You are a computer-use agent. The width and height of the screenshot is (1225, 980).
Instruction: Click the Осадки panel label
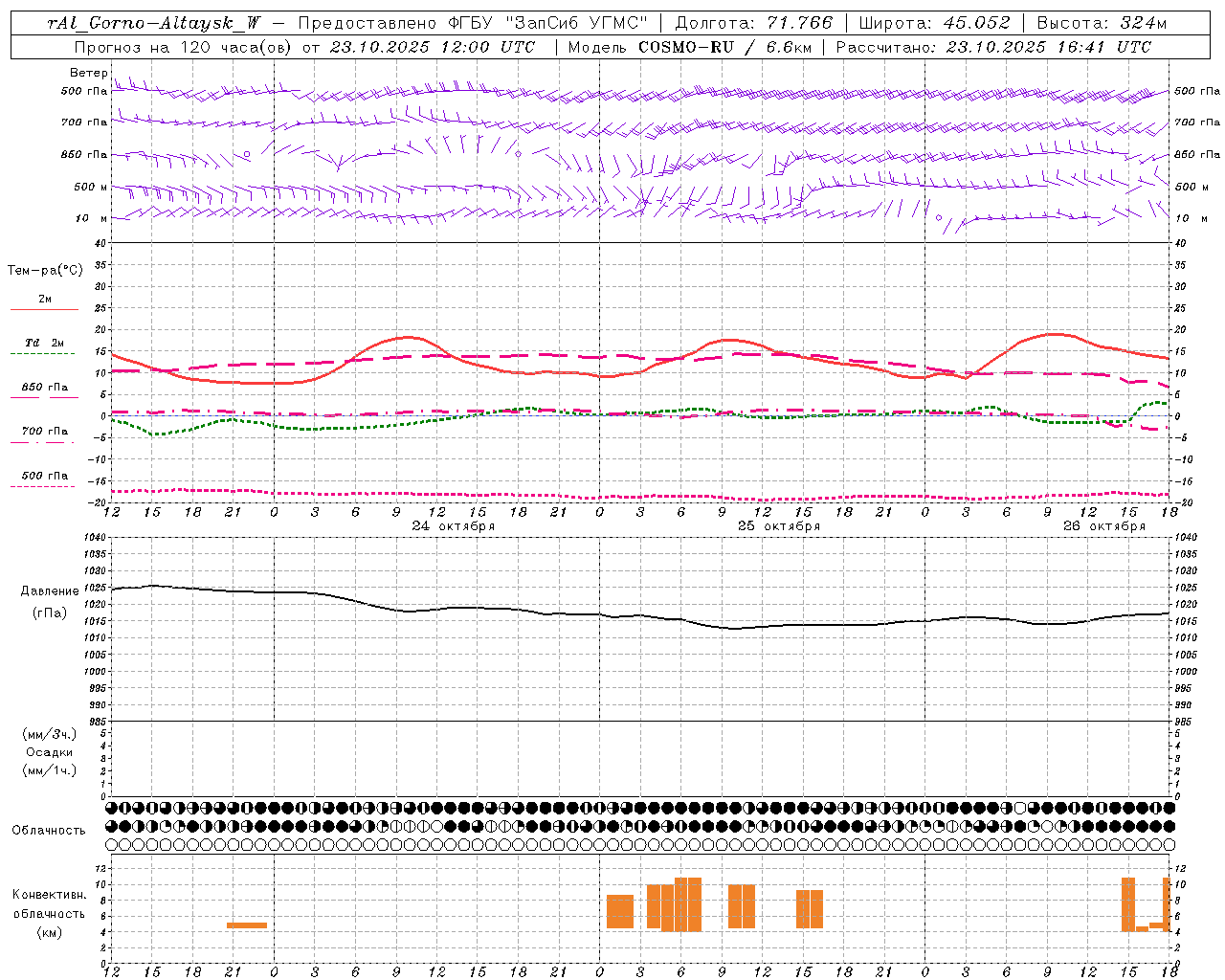point(50,752)
